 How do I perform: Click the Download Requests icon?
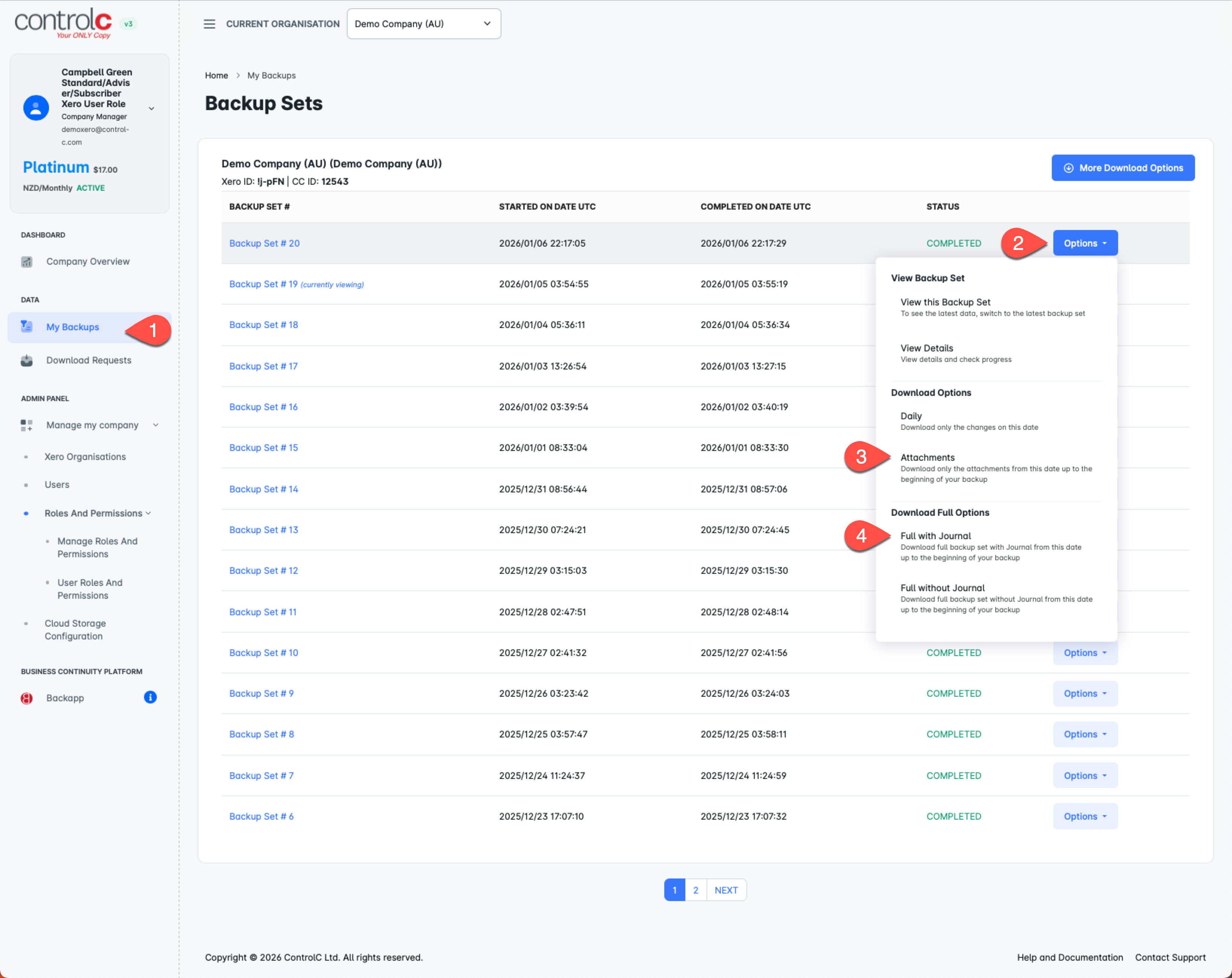coord(27,360)
